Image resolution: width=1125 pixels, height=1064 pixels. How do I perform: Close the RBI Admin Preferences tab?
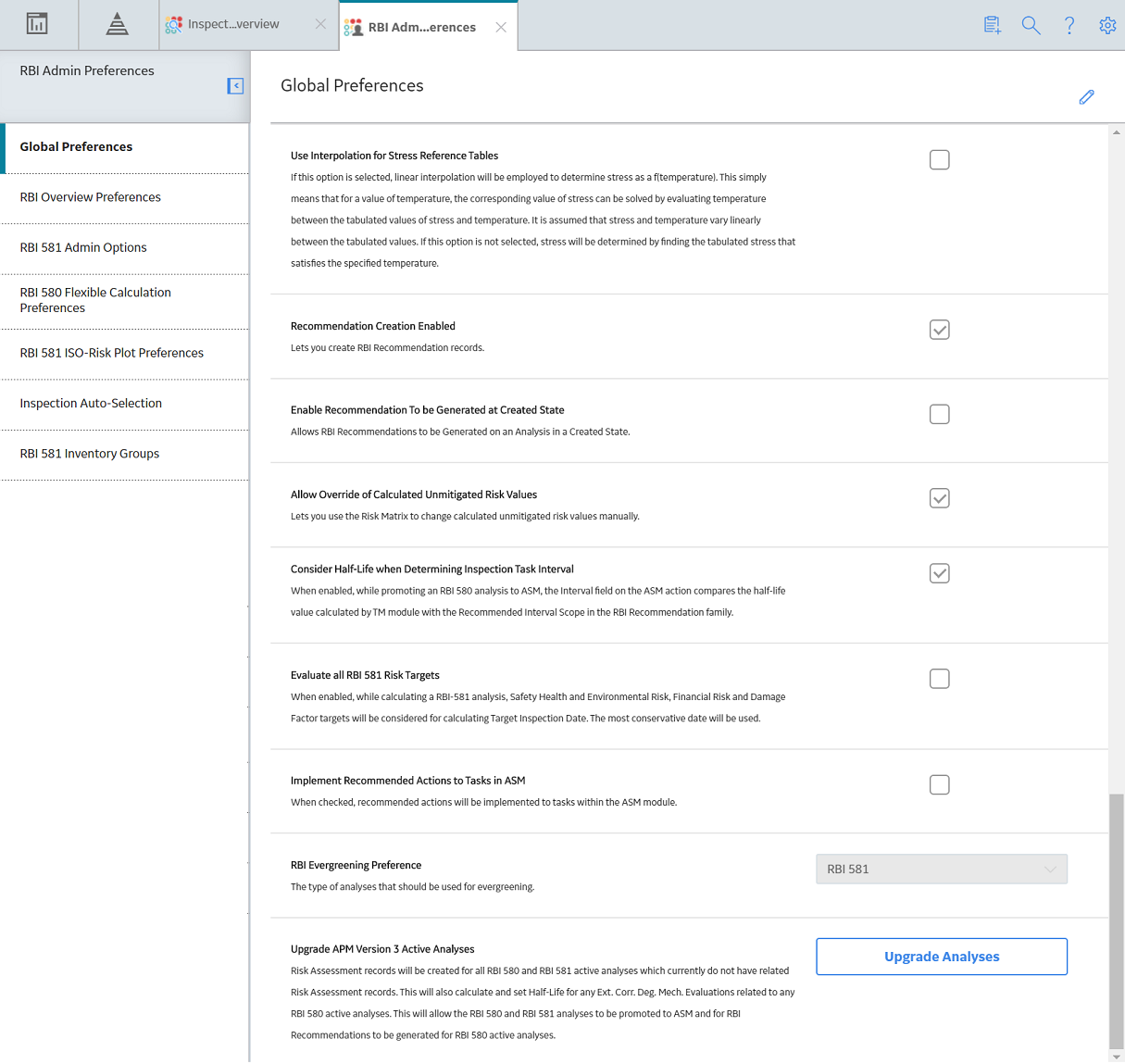tap(501, 28)
